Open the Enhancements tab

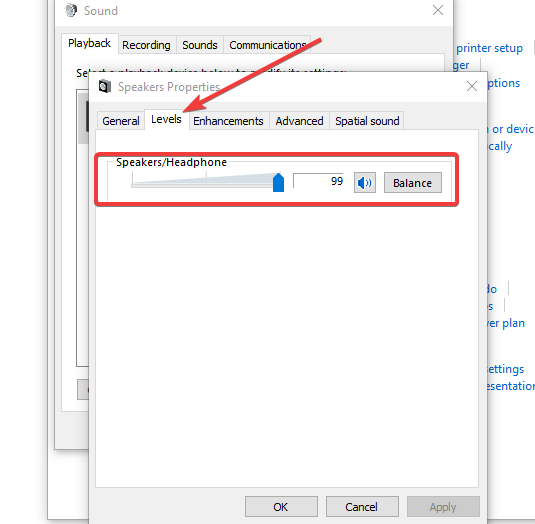pyautogui.click(x=228, y=121)
